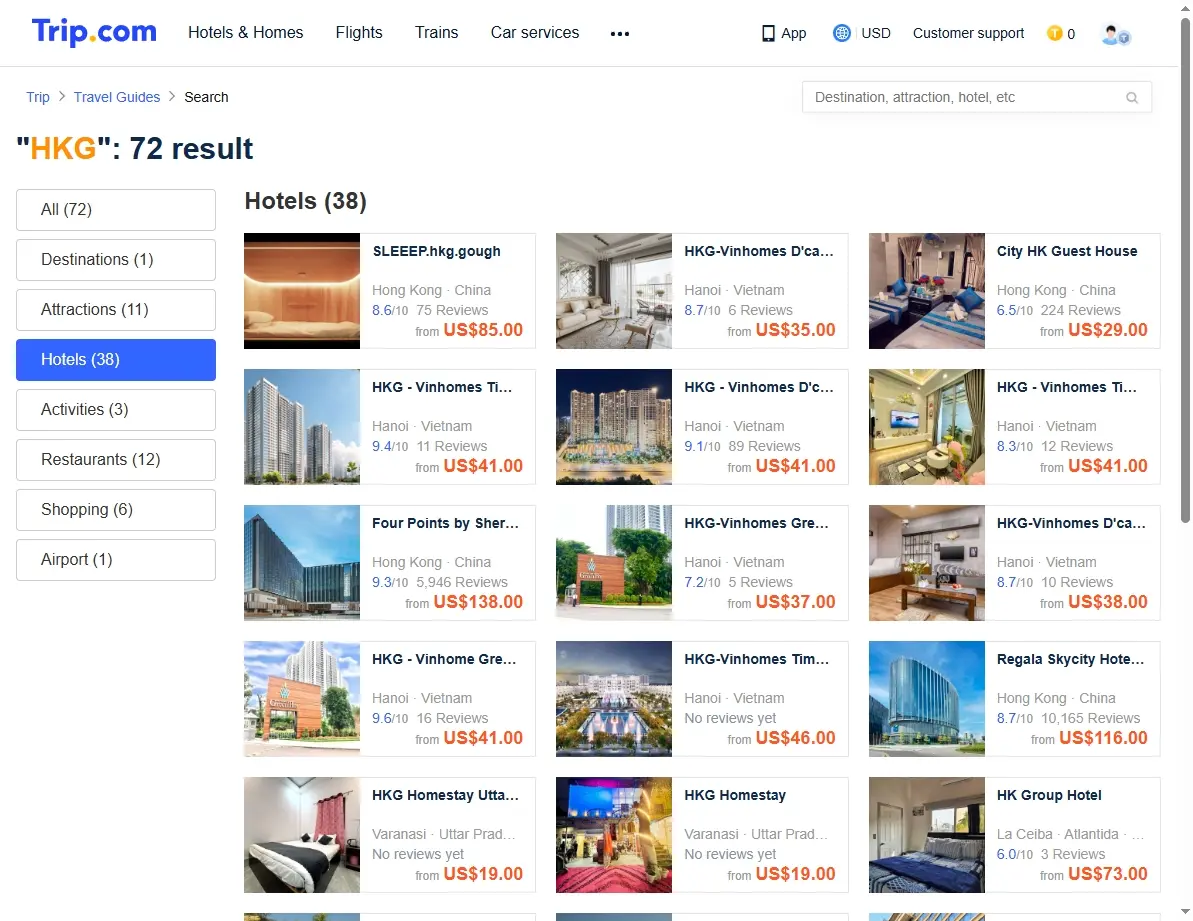Click HKG-Vinhomes Tim... title

point(756,659)
